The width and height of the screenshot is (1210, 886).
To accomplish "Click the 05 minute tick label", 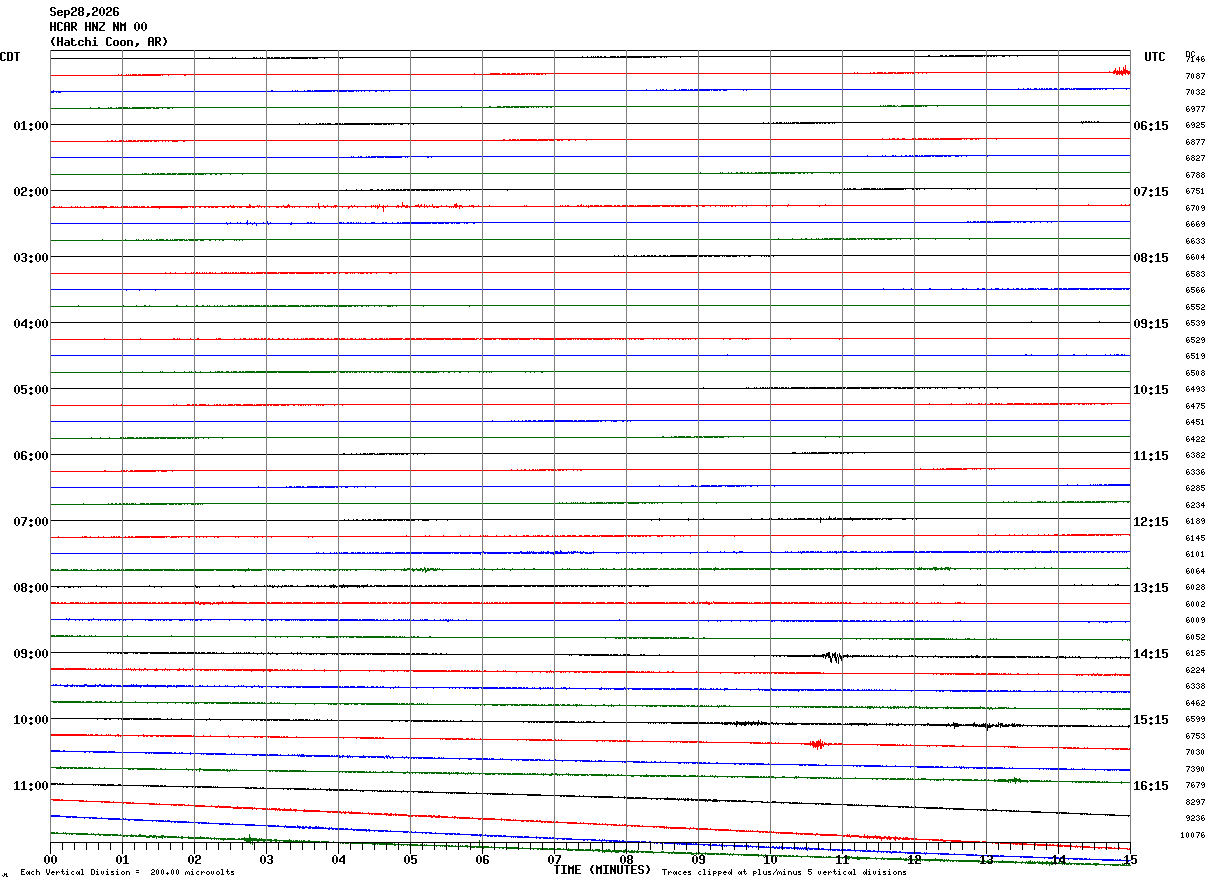I will click(x=410, y=860).
